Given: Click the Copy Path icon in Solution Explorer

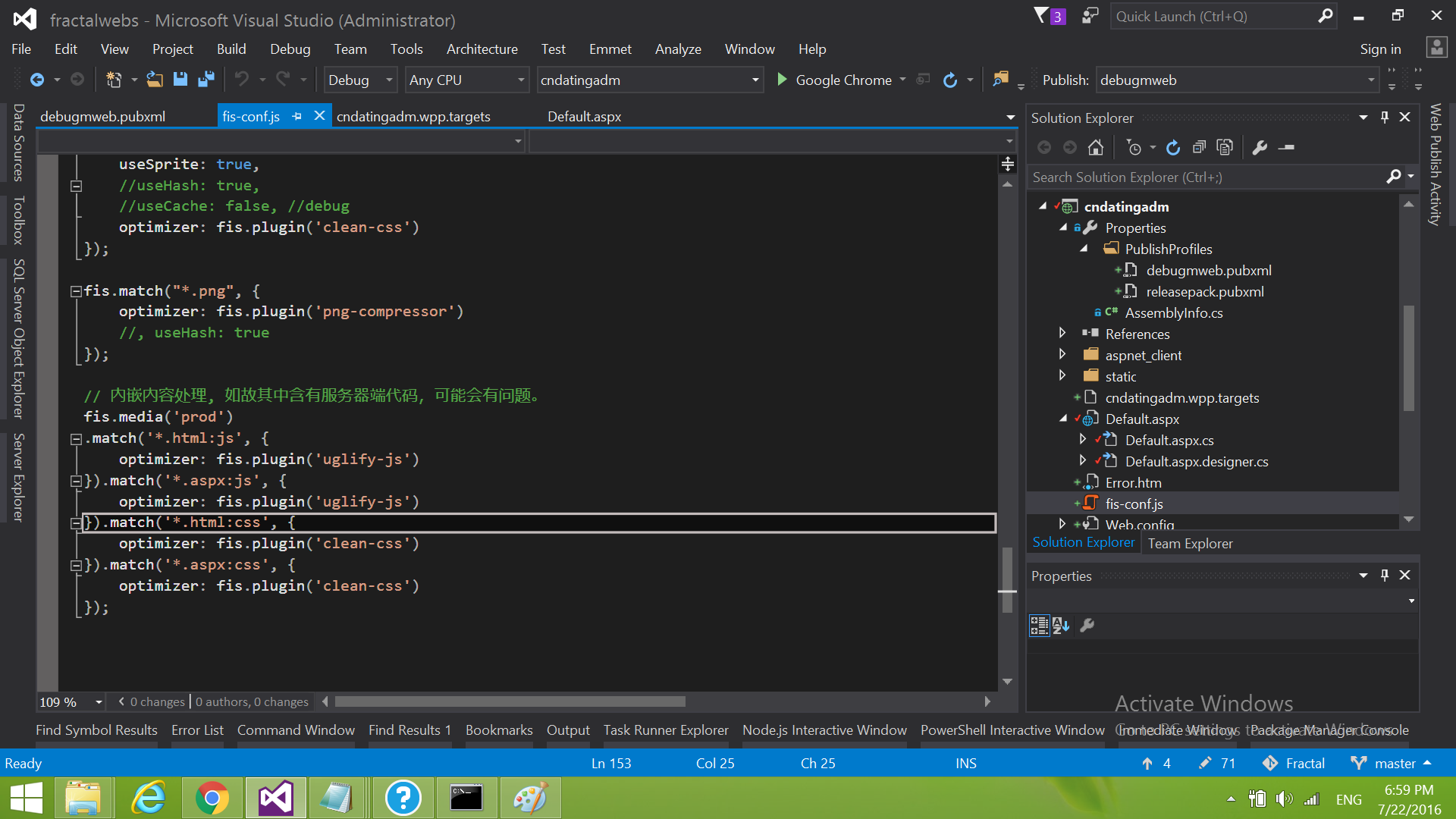Looking at the screenshot, I should point(1225,147).
